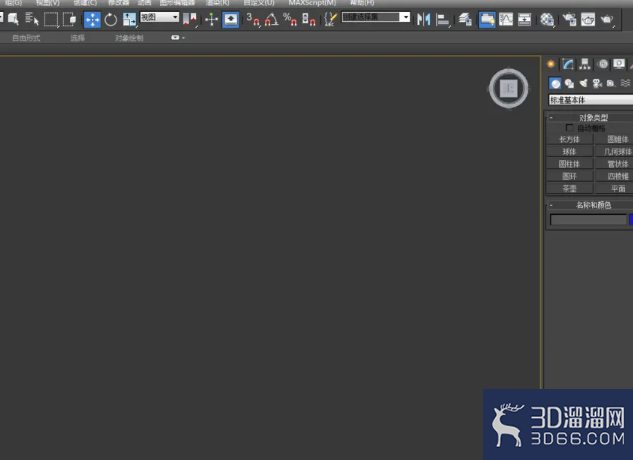Screen dimensions: 633x460
Task: Click the 球体 Sphere button
Action: [x=570, y=151]
